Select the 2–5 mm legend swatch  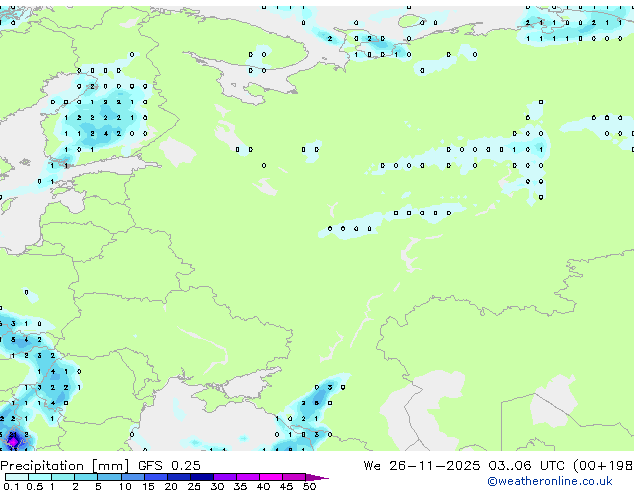(x=86, y=477)
